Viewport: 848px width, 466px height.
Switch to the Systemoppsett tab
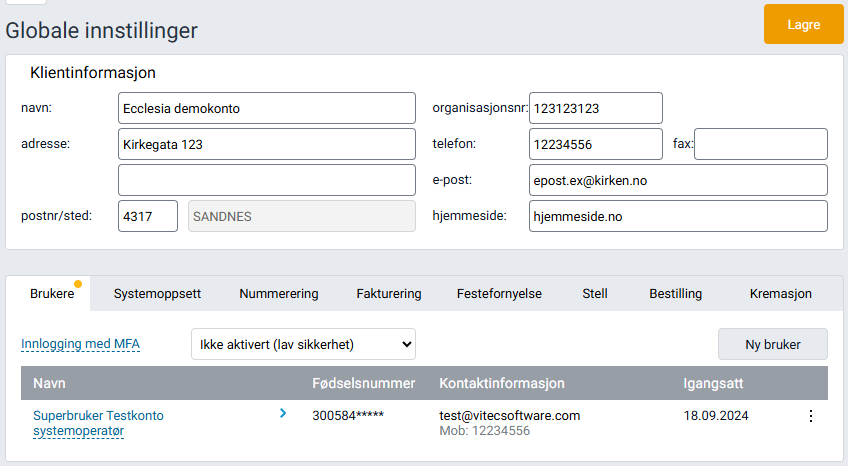pos(157,294)
